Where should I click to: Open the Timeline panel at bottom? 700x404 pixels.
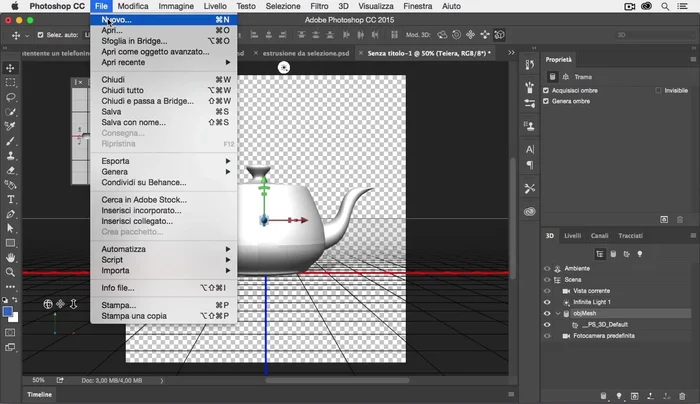pyautogui.click(x=40, y=395)
